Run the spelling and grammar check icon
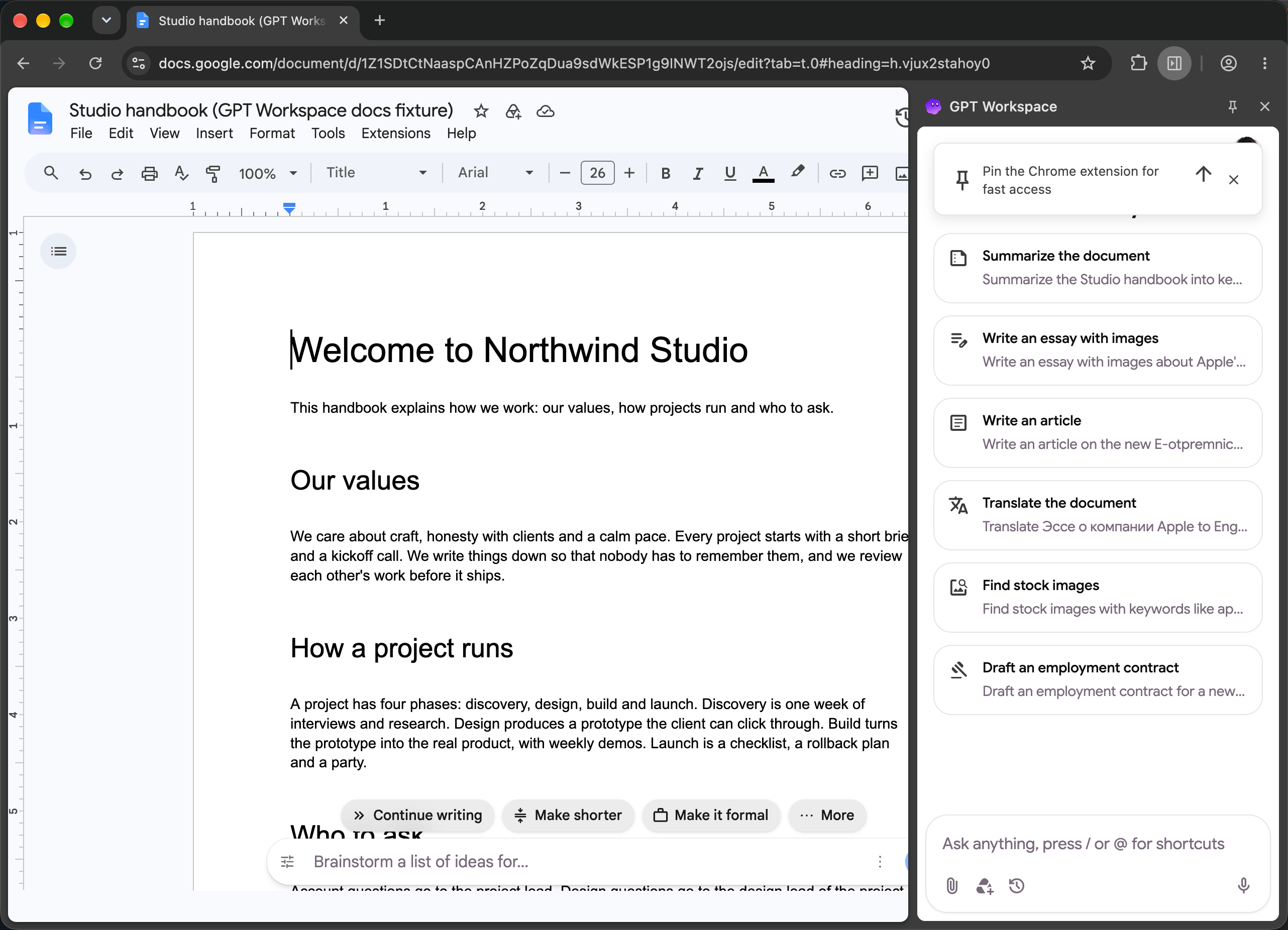The width and height of the screenshot is (1288, 930). [181, 173]
